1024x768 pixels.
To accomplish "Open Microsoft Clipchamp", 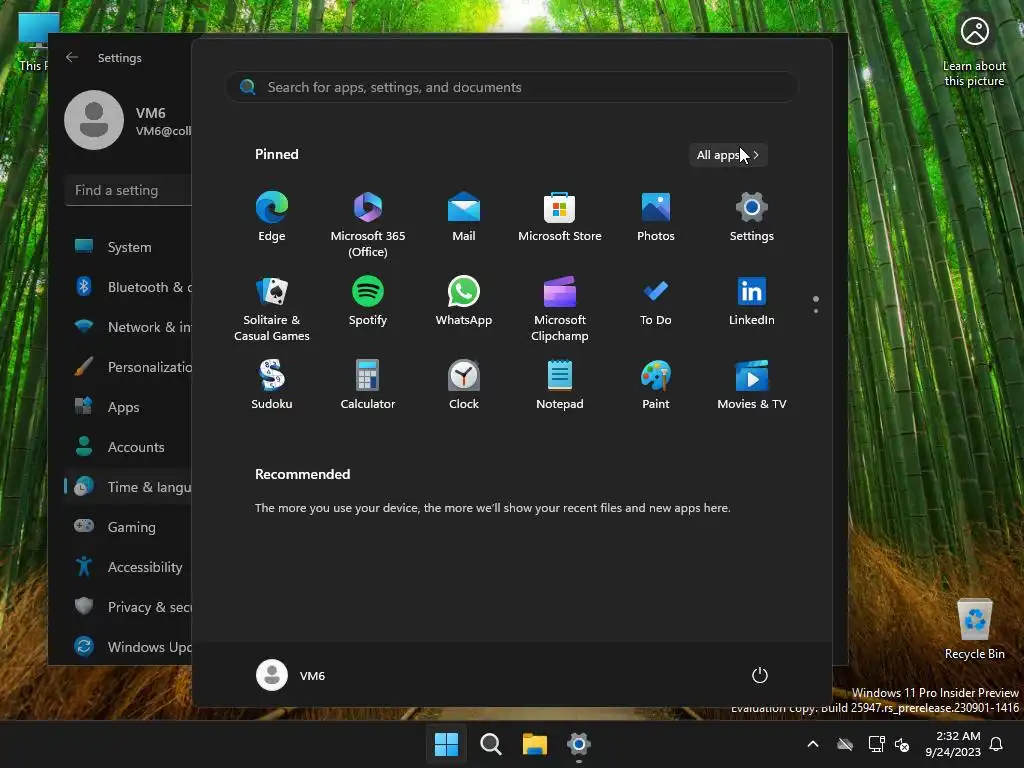I will 560,309.
